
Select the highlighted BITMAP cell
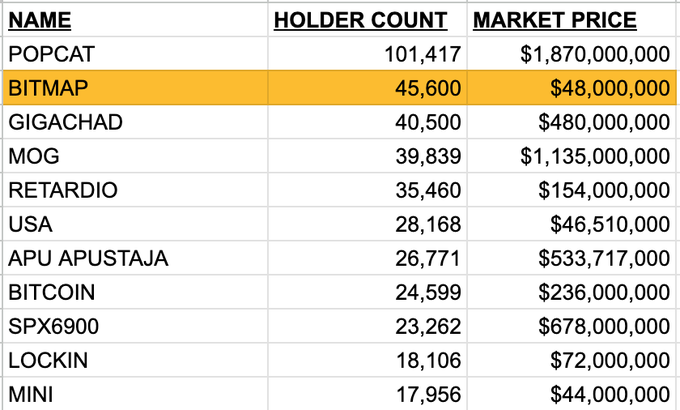coord(48,88)
